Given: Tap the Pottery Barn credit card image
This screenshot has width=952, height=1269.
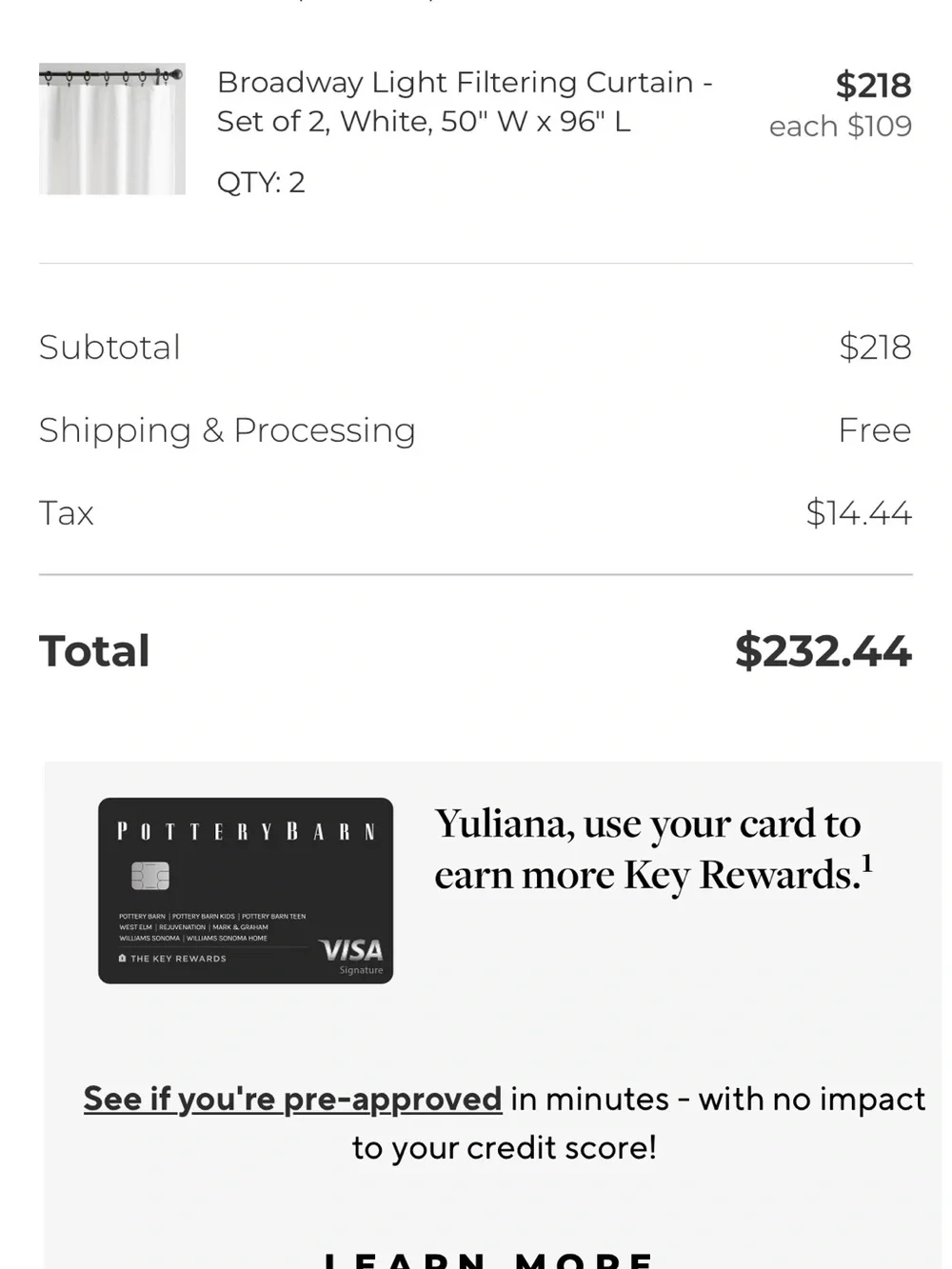Looking at the screenshot, I should 246,890.
